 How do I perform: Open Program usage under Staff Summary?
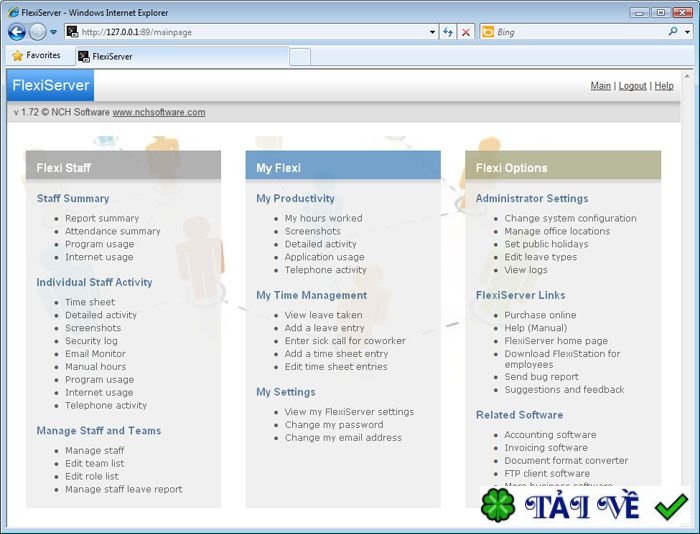coord(100,244)
